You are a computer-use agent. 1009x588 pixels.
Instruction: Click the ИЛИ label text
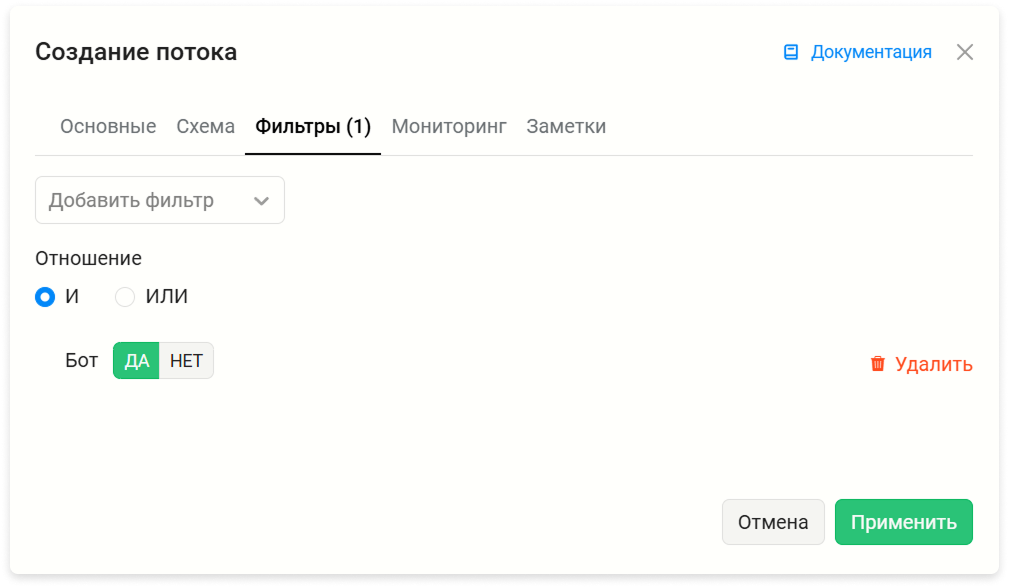click(167, 297)
